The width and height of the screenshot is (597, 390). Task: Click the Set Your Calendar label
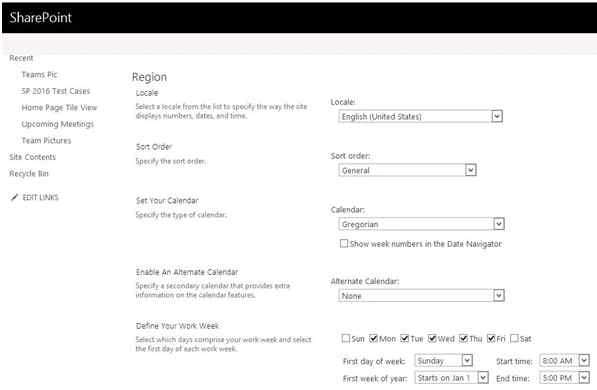coord(167,201)
